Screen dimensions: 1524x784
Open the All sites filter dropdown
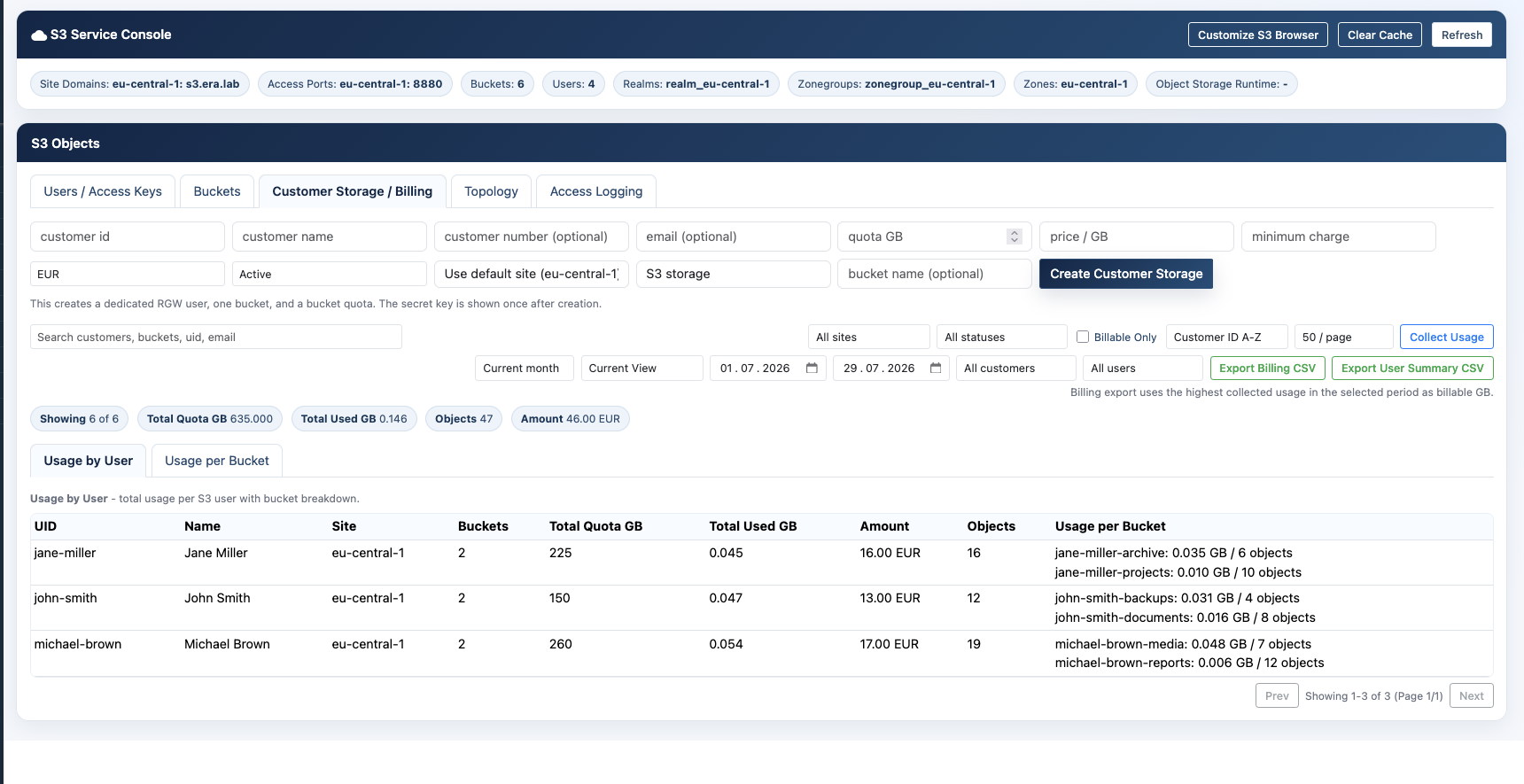[x=869, y=338]
